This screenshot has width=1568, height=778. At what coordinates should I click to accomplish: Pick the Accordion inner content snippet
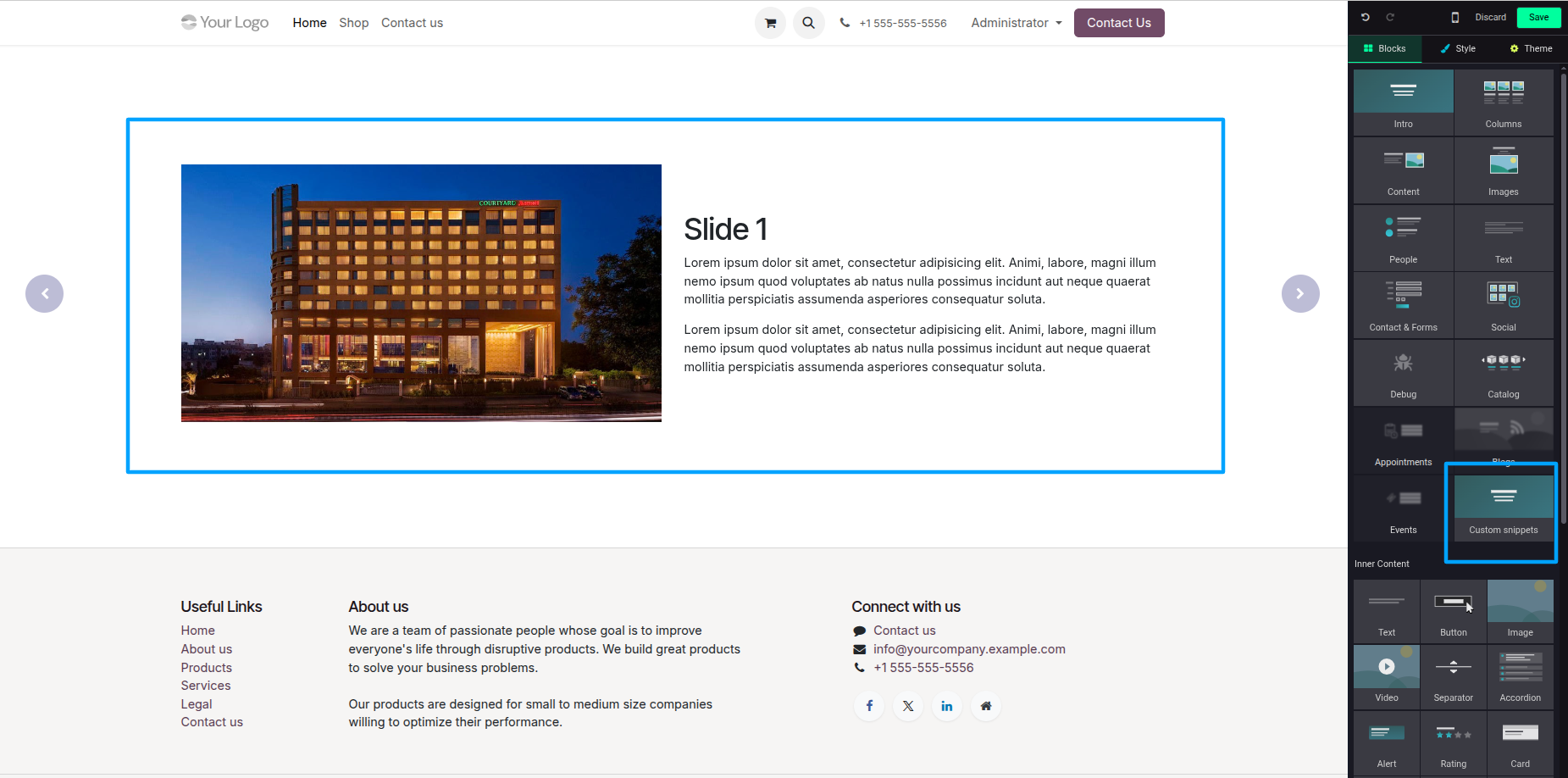[x=1521, y=676]
